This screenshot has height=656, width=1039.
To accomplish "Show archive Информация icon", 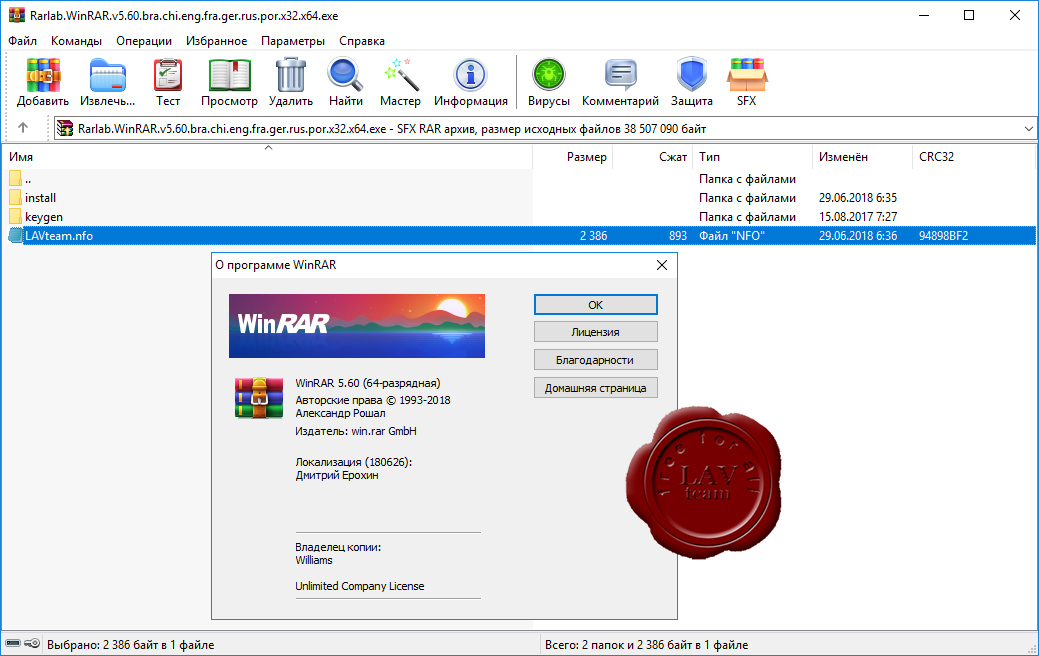I will 470,75.
